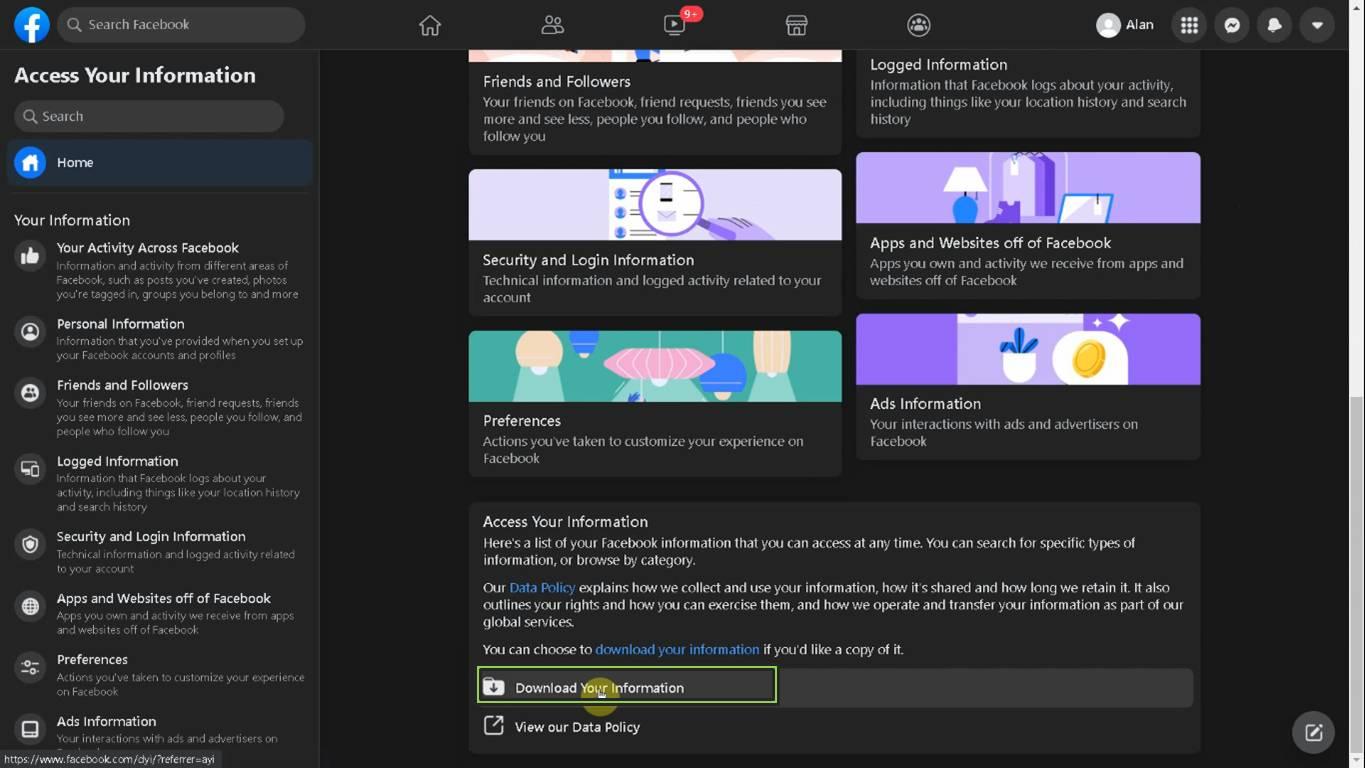Viewport: 1365px width, 768px height.
Task: Click the friends icon beside Friends and Followers
Action: (x=30, y=393)
